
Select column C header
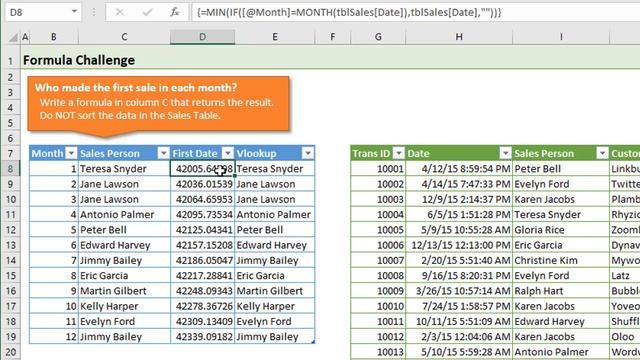[x=124, y=37]
